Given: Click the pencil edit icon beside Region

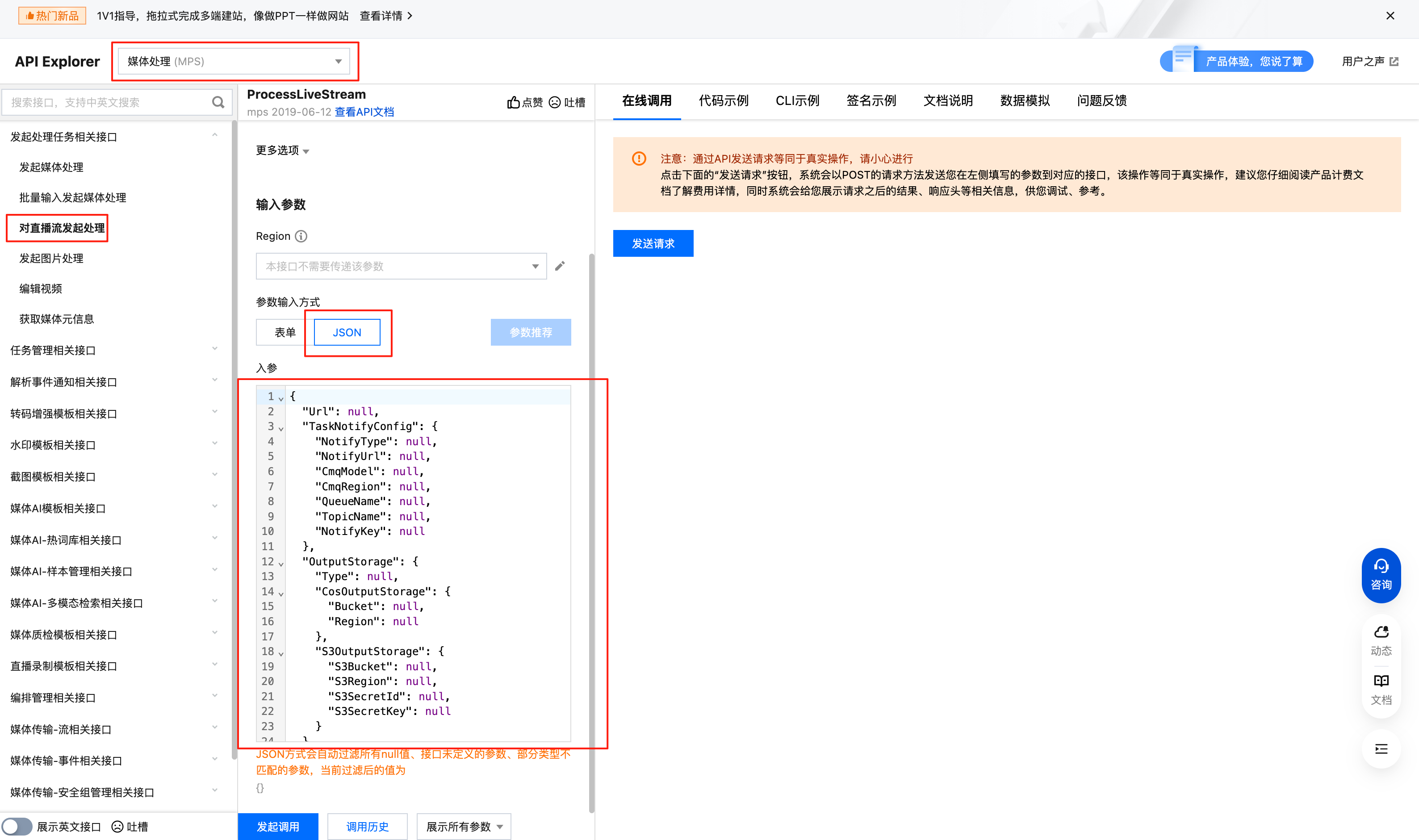Looking at the screenshot, I should pos(560,266).
